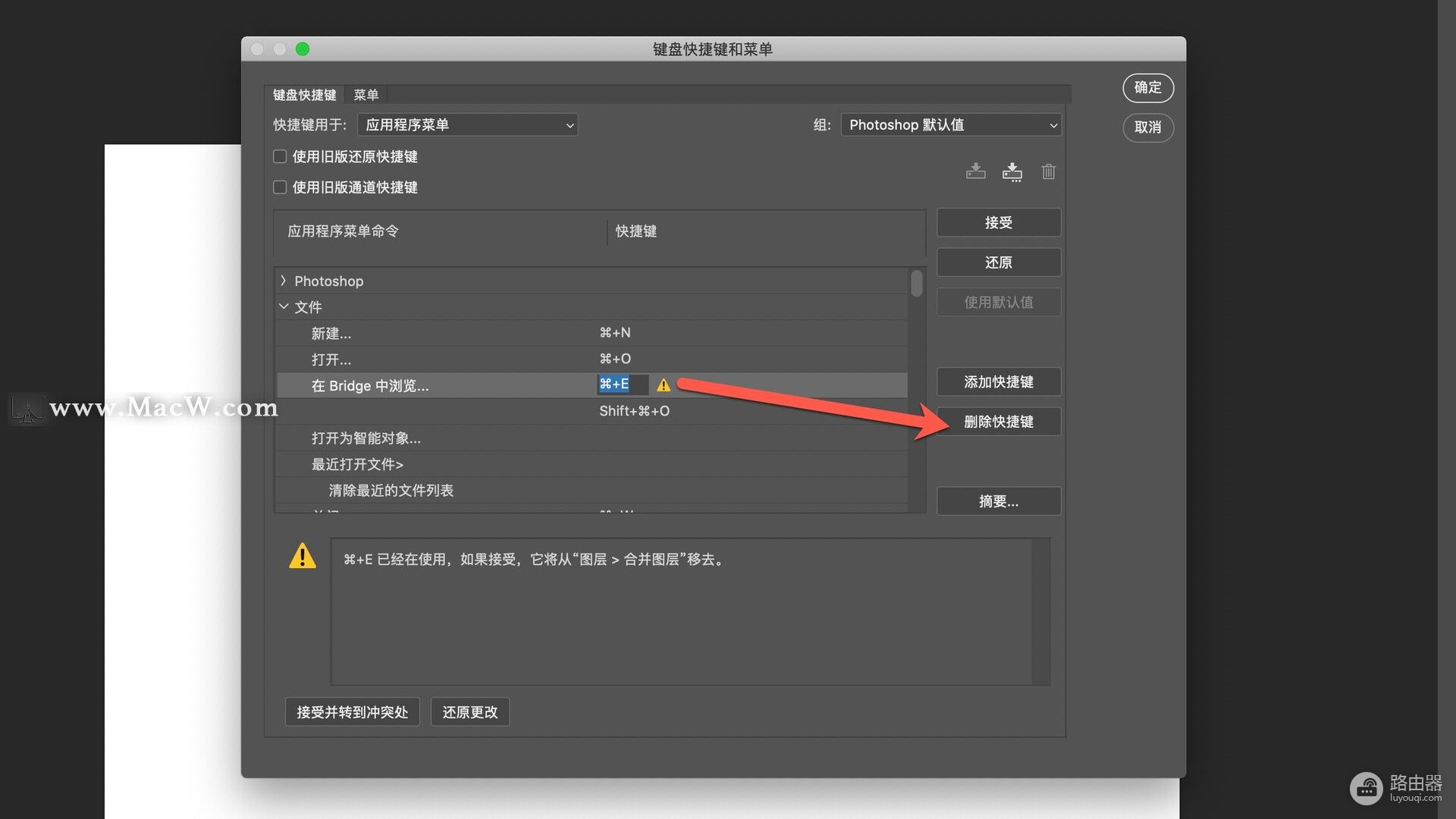
Task: Click the trash icon to delete set
Action: pos(1048,171)
